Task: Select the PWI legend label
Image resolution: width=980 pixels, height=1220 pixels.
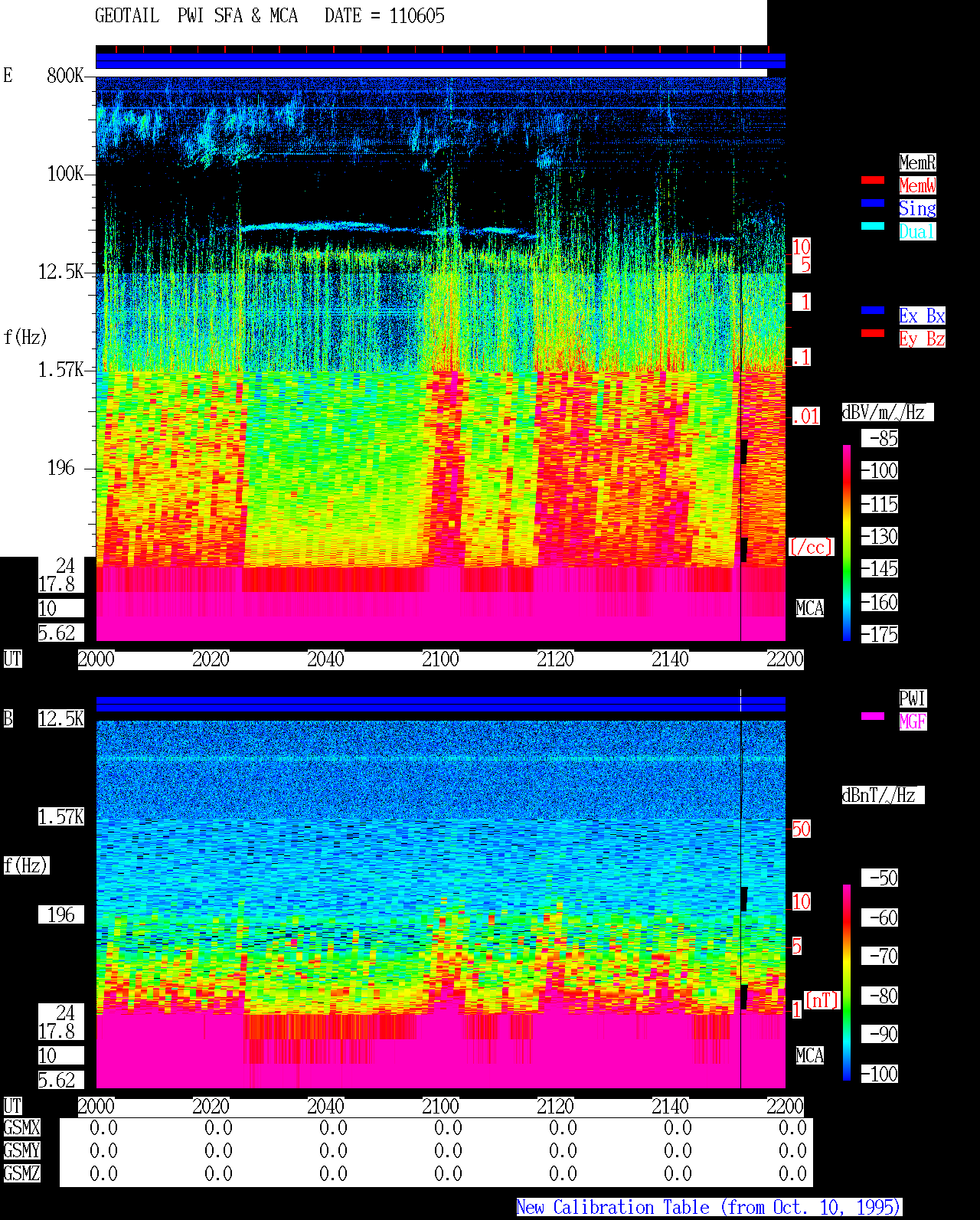Action: (x=913, y=698)
